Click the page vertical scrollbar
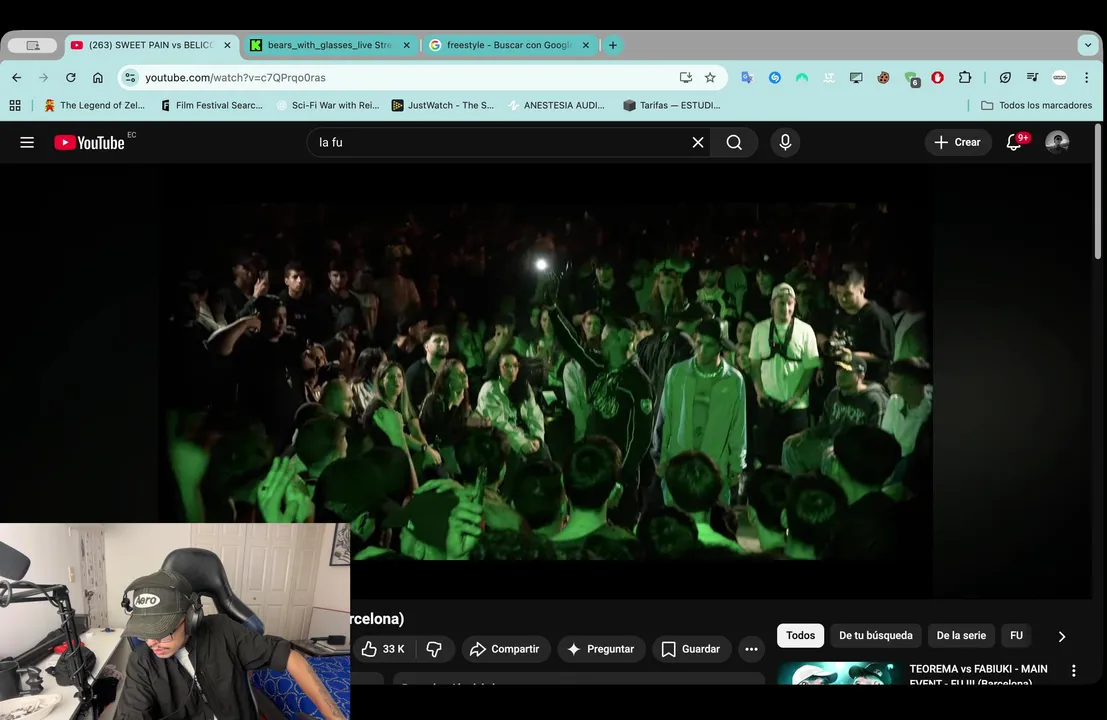1107x720 pixels. click(x=1098, y=191)
